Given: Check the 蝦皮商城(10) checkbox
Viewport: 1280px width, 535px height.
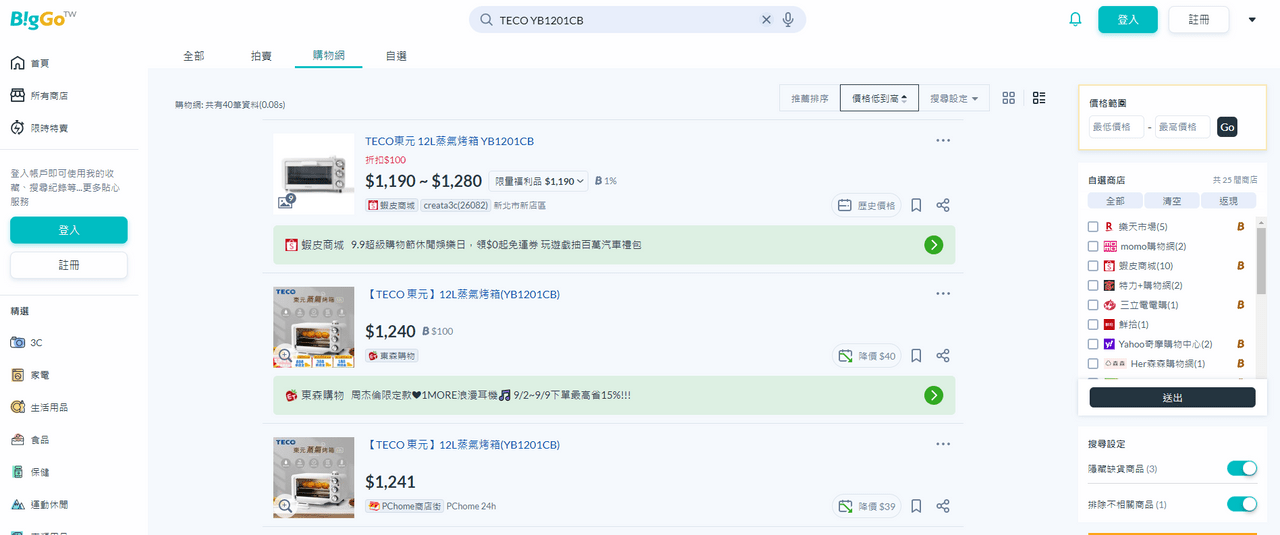Looking at the screenshot, I should pyautogui.click(x=1093, y=266).
